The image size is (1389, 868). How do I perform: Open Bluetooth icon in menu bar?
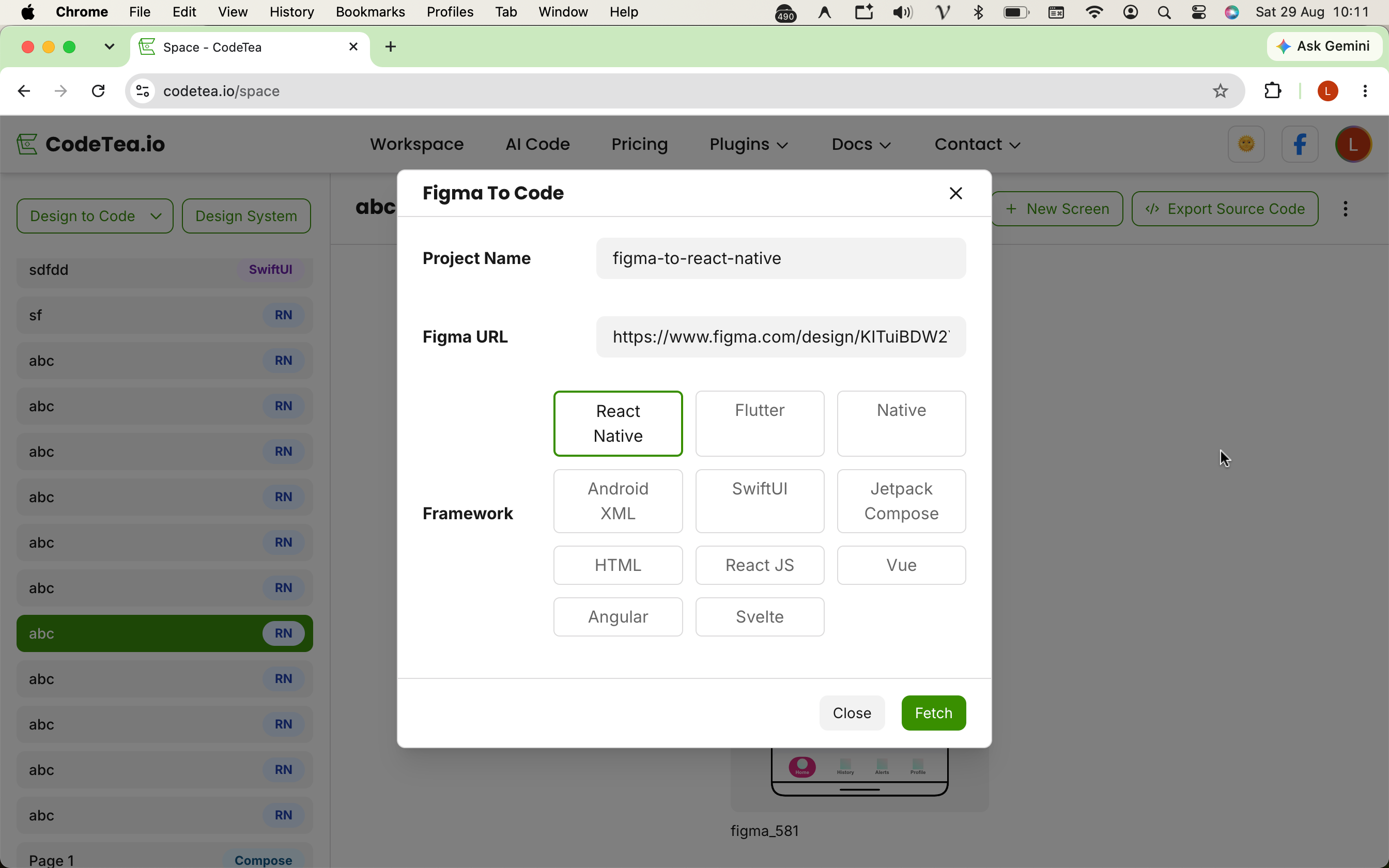(979, 12)
